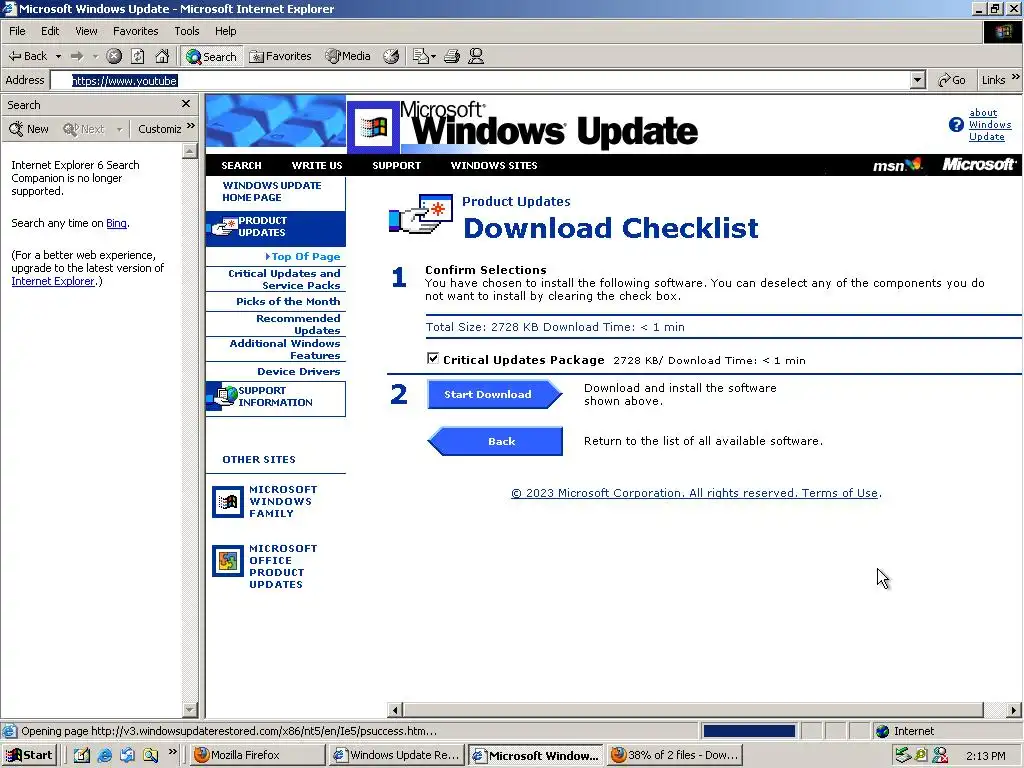The width and height of the screenshot is (1024, 768).
Task: Open the Next dropdown arrow in the Search panel
Action: click(x=120, y=130)
